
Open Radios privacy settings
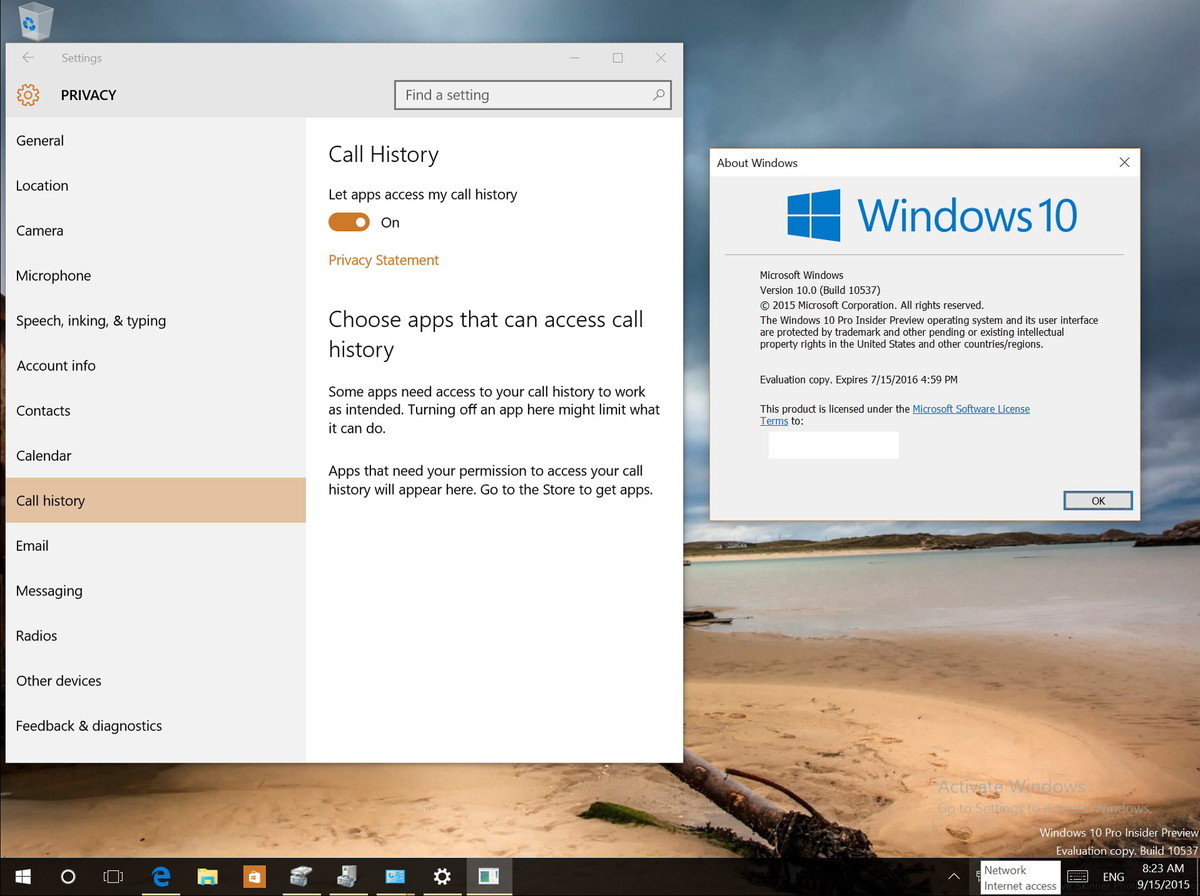pyautogui.click(x=156, y=636)
